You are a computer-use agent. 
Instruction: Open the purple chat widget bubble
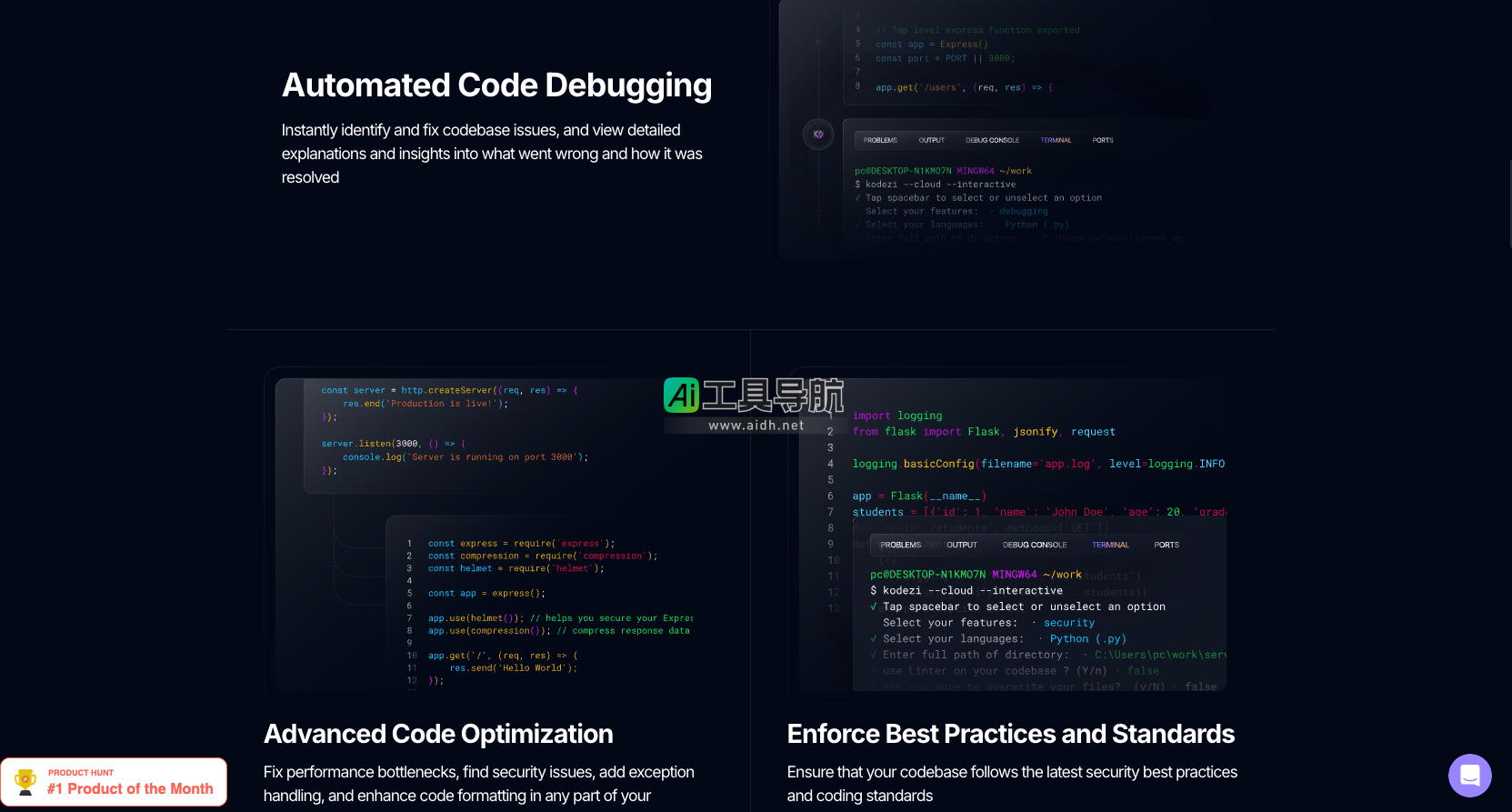coord(1469,776)
